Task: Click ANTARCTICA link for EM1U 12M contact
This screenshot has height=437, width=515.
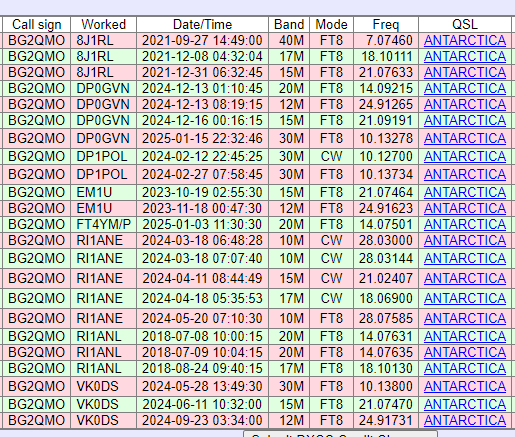Action: click(465, 209)
